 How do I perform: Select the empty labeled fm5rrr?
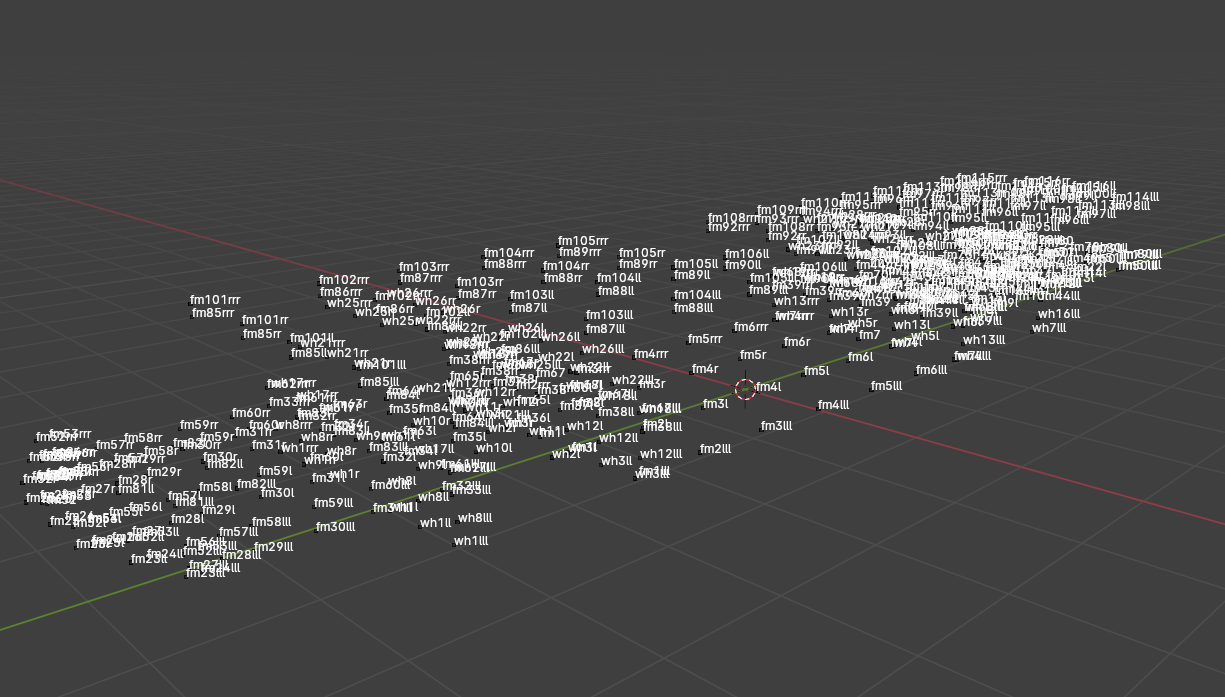coord(705,339)
